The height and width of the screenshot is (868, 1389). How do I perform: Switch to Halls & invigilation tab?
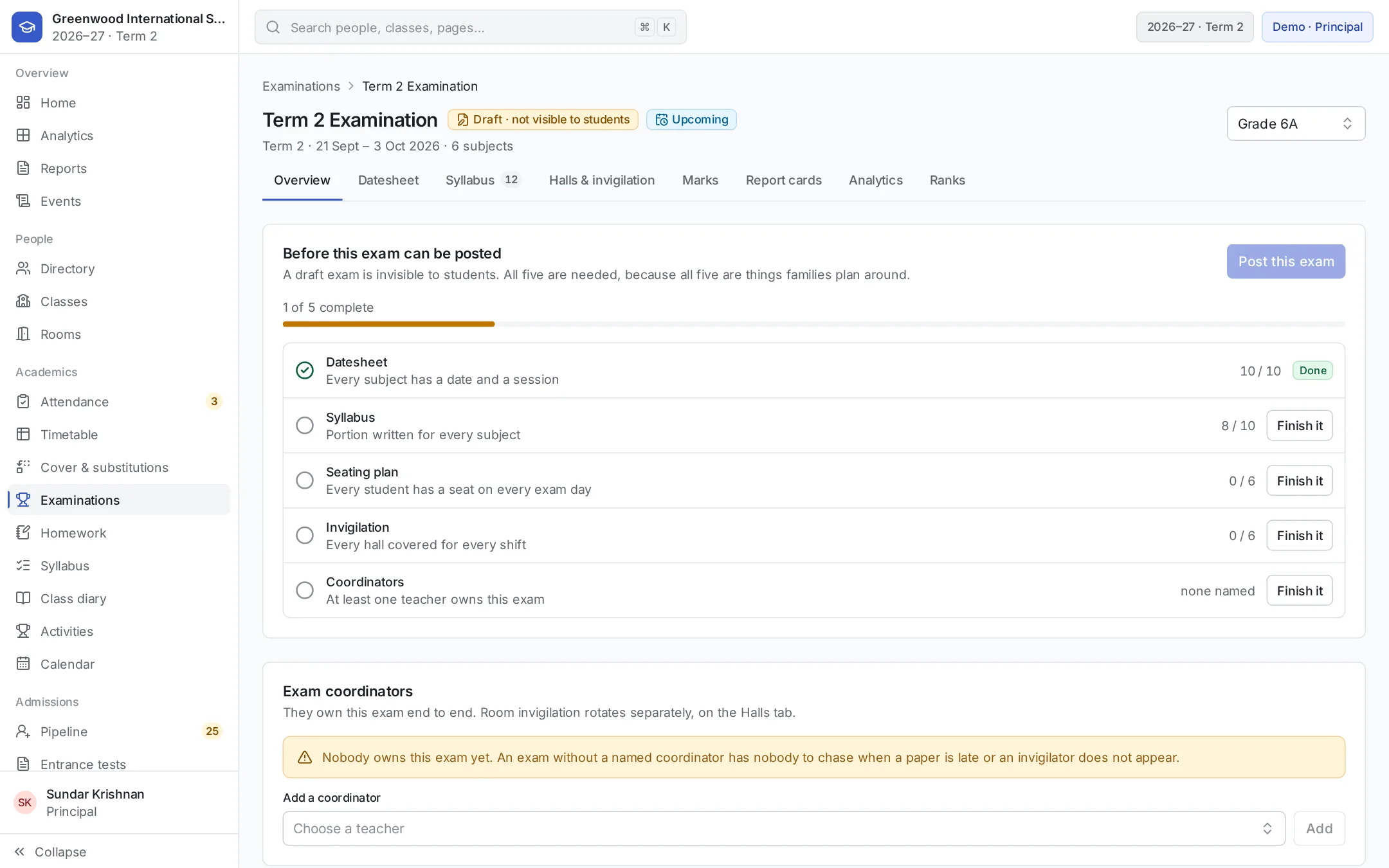tap(602, 180)
